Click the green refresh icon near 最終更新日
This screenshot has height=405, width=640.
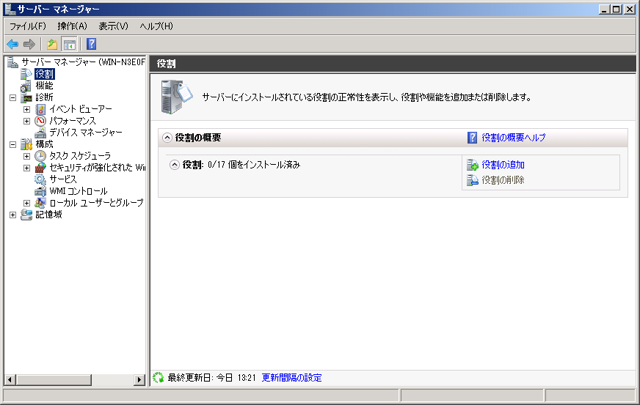[x=158, y=378]
